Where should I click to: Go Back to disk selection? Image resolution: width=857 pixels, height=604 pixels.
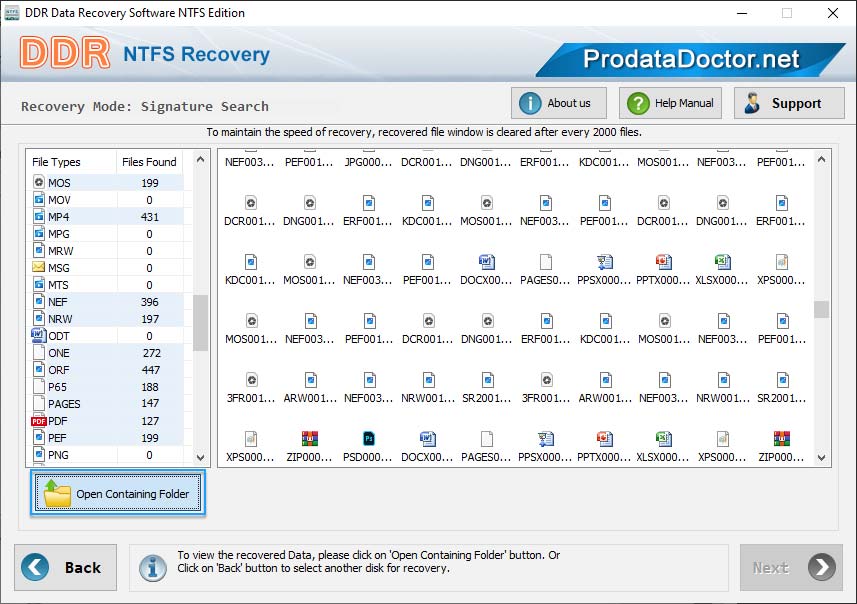[66, 567]
